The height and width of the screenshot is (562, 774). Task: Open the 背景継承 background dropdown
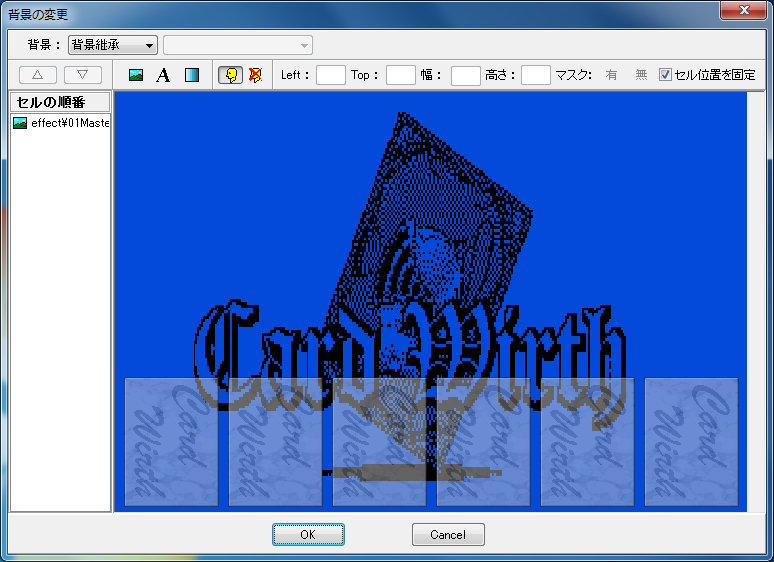(x=113, y=45)
